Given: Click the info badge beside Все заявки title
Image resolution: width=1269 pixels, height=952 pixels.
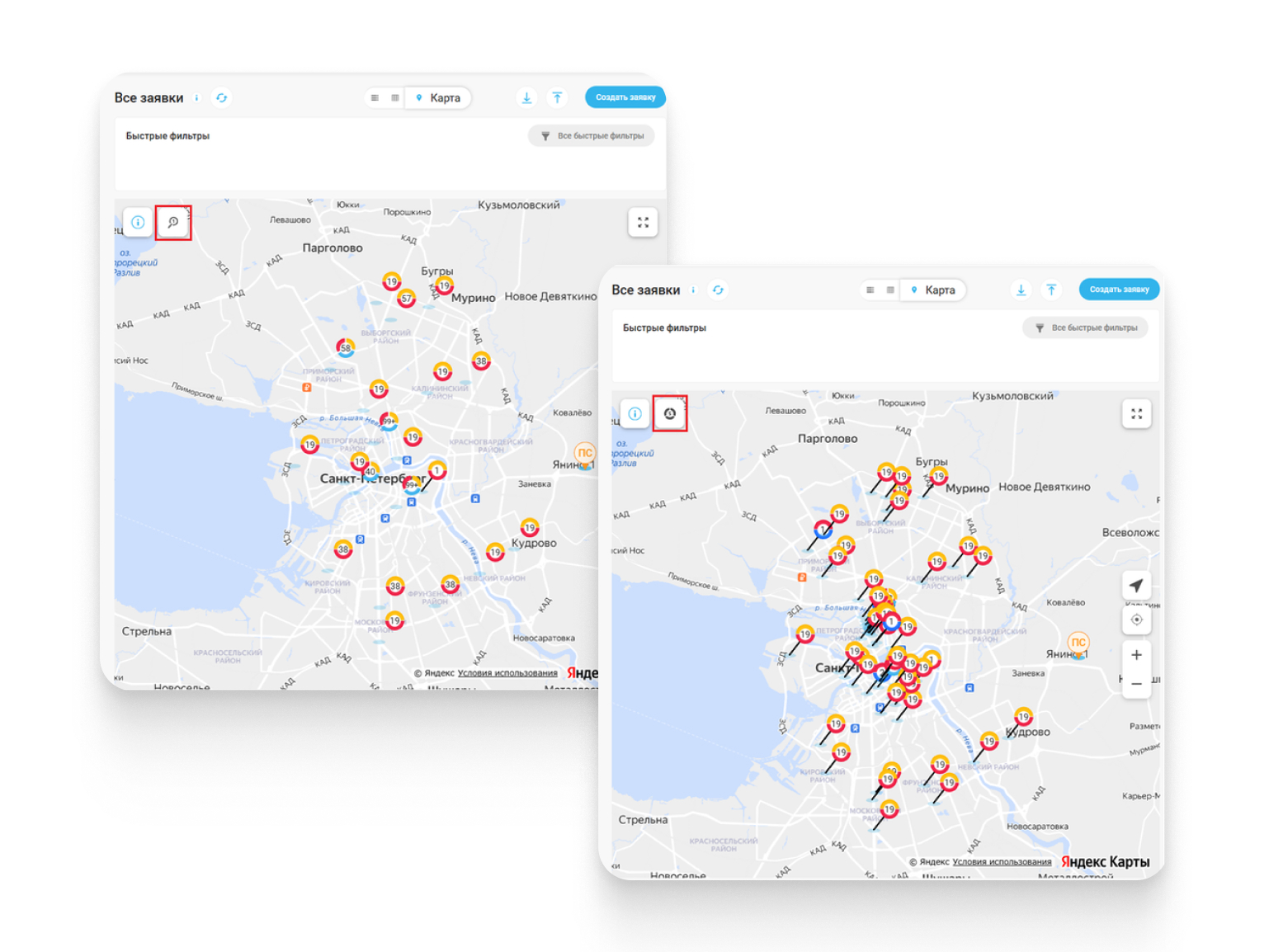Looking at the screenshot, I should coord(196,97).
